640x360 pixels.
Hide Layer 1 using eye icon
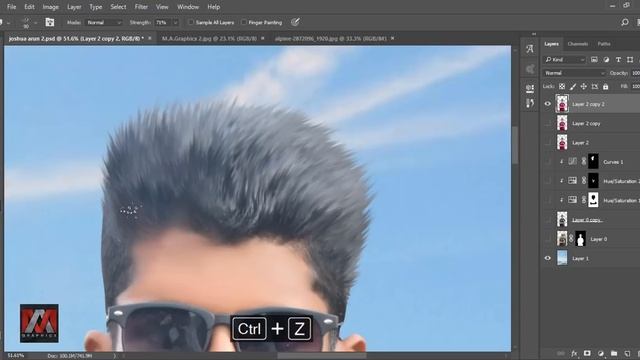click(x=548, y=258)
